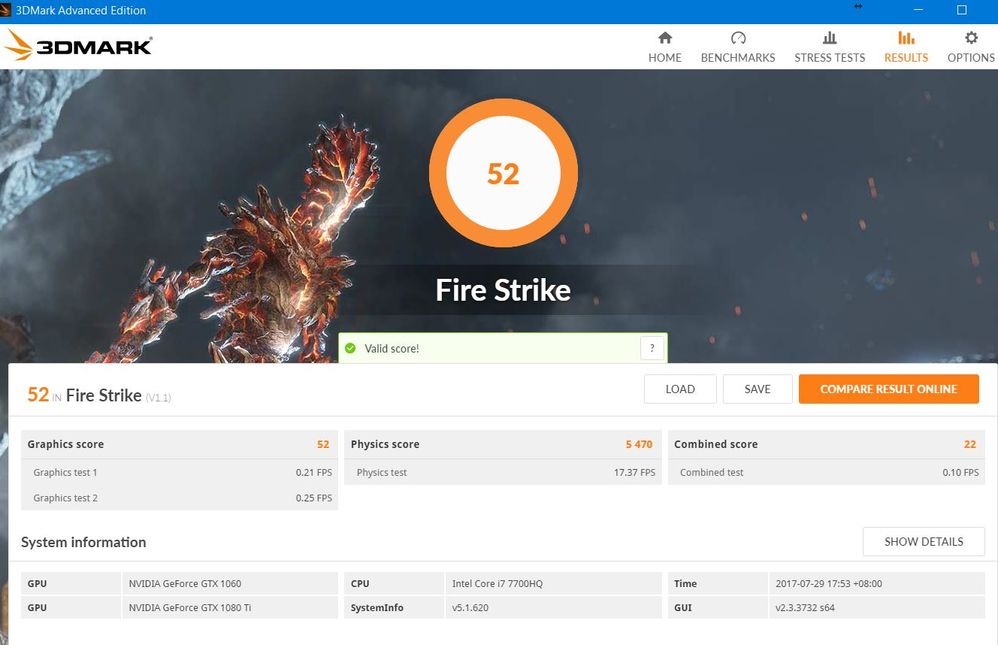This screenshot has height=645, width=998.
Task: Click the 5 470 physics score value
Action: point(639,444)
